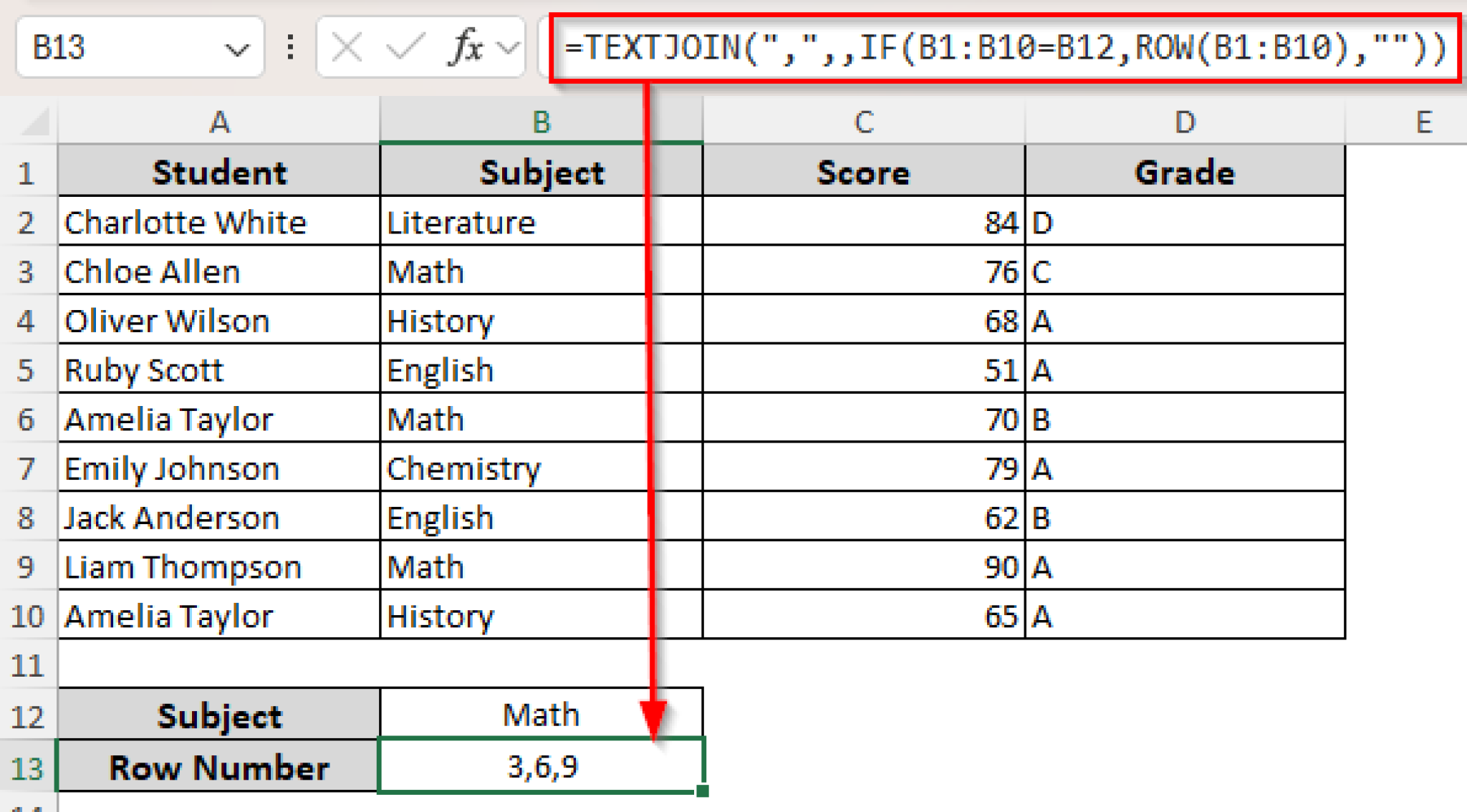Viewport: 1467px width, 812px height.
Task: Click the cell containing Math criteria B12
Action: pos(541,715)
